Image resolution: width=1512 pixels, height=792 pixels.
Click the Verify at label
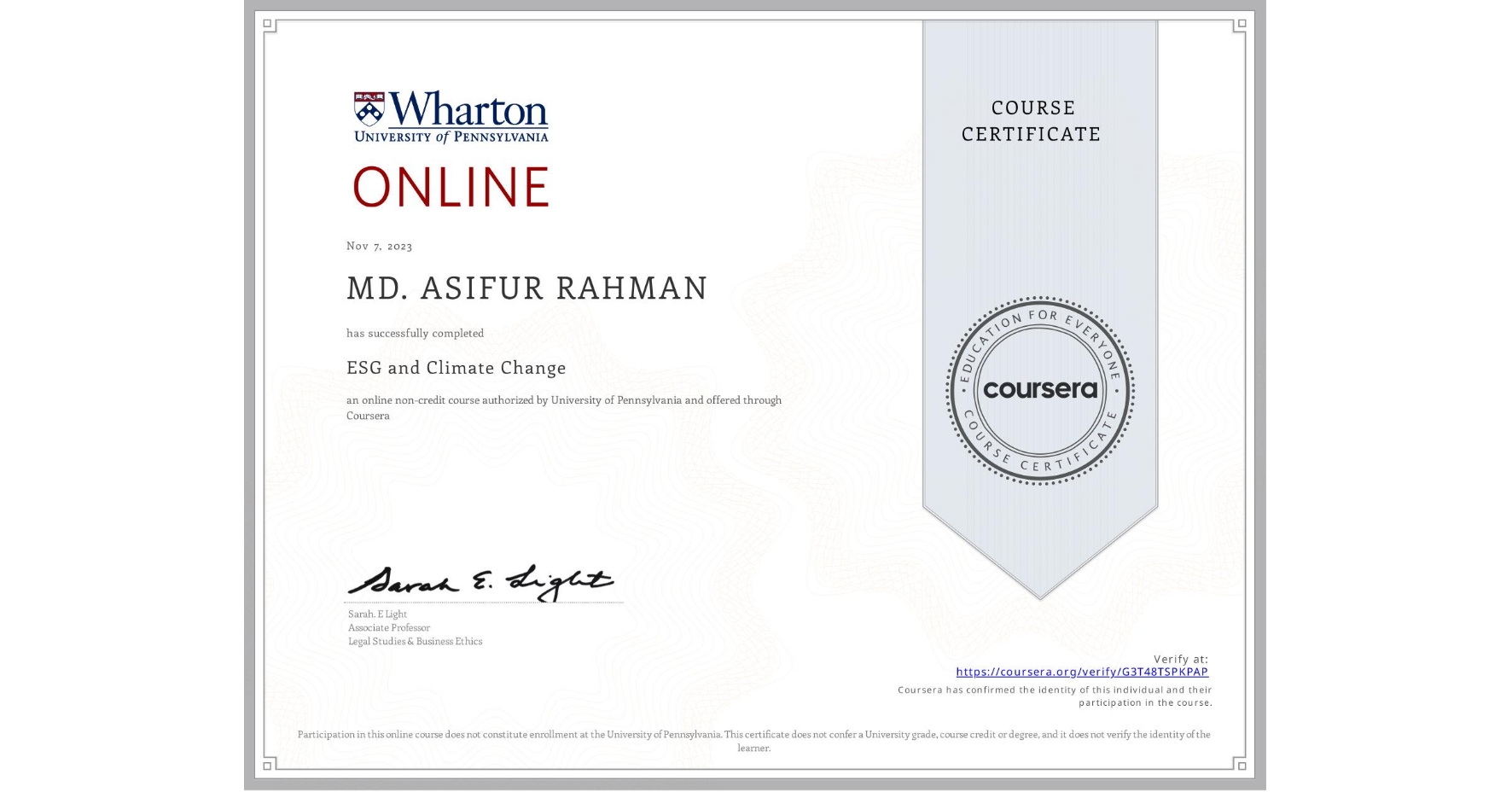point(1182,657)
